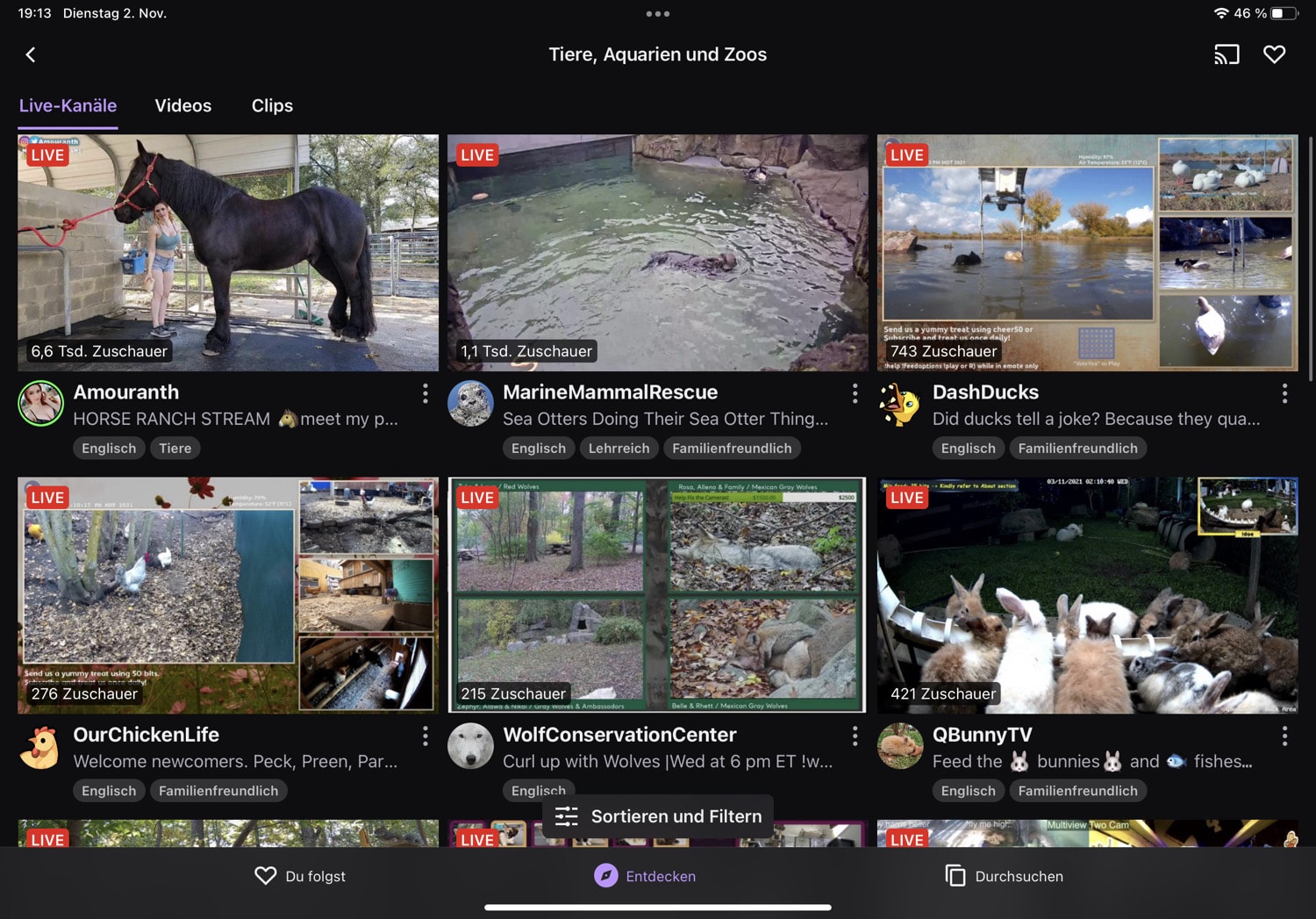Open WolfConservationCenter wolf avatar
Screen dimensions: 1316x919
pyautogui.click(x=470, y=746)
